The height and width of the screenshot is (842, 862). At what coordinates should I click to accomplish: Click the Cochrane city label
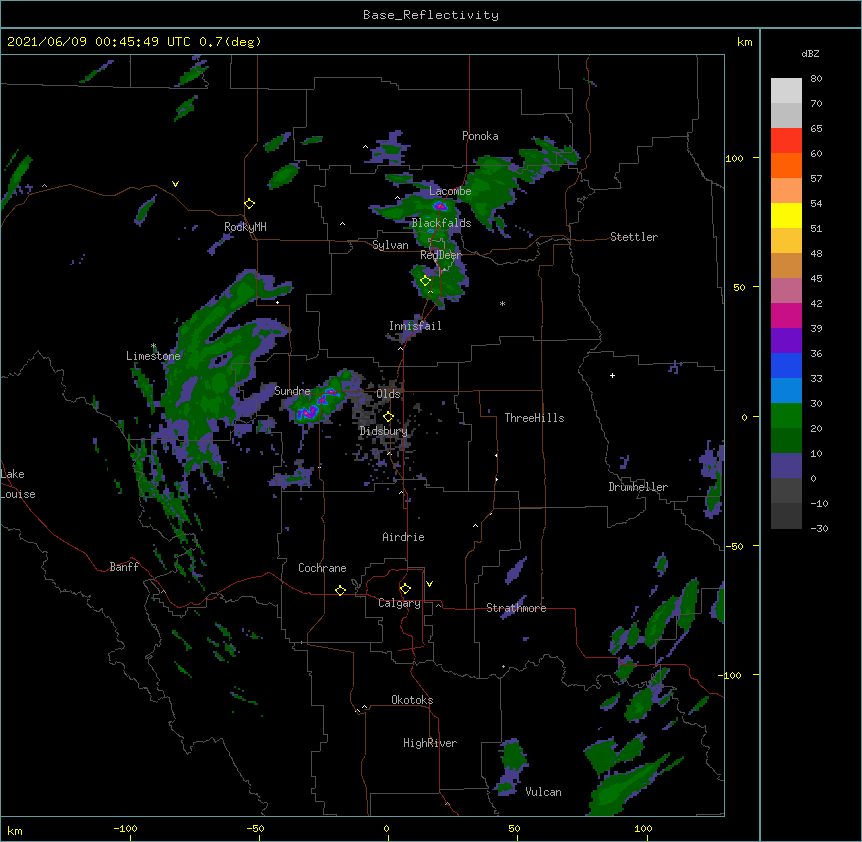[322, 568]
